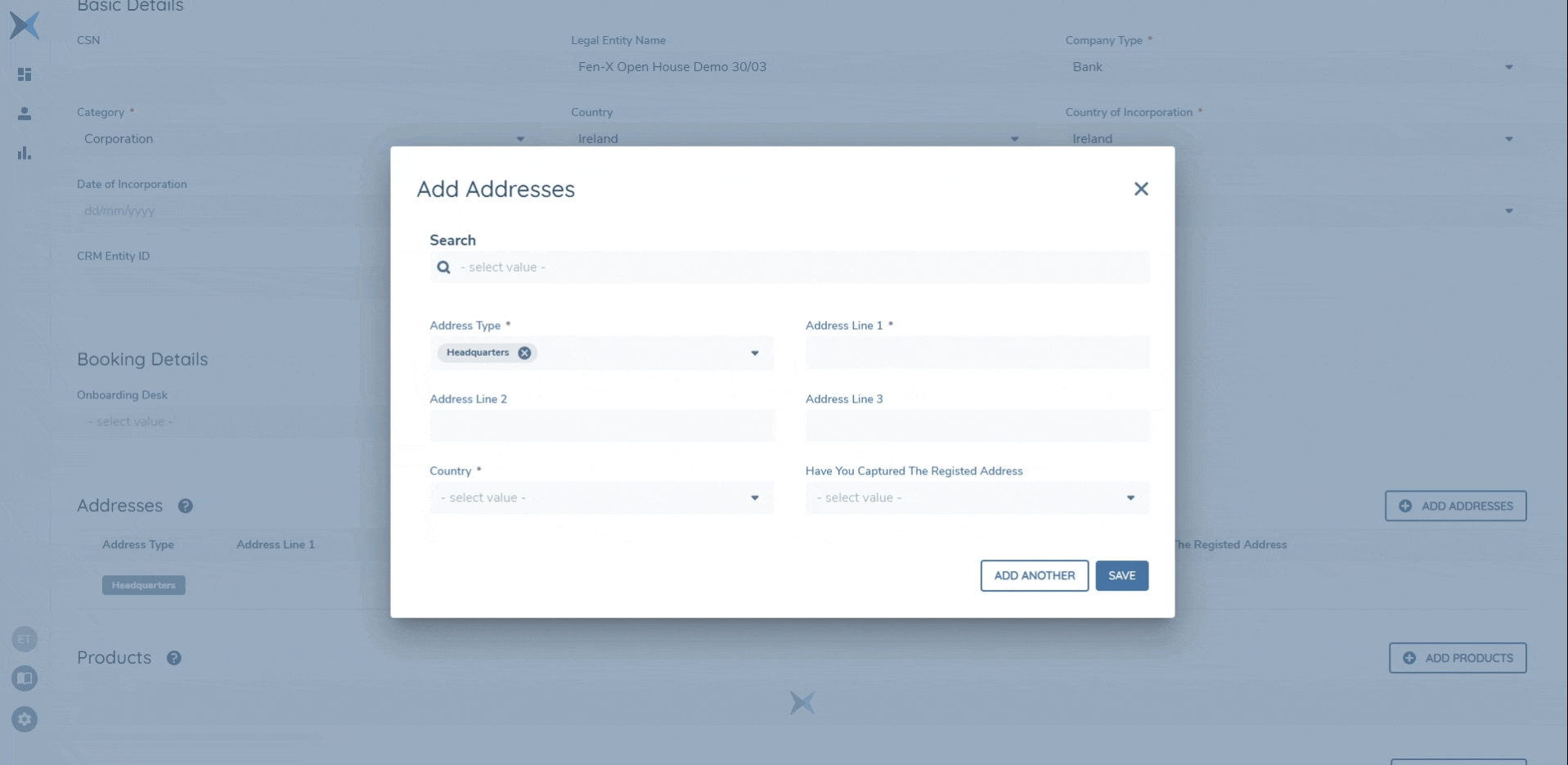The image size is (1568, 765).
Task: Click the Save button
Action: 1121,575
